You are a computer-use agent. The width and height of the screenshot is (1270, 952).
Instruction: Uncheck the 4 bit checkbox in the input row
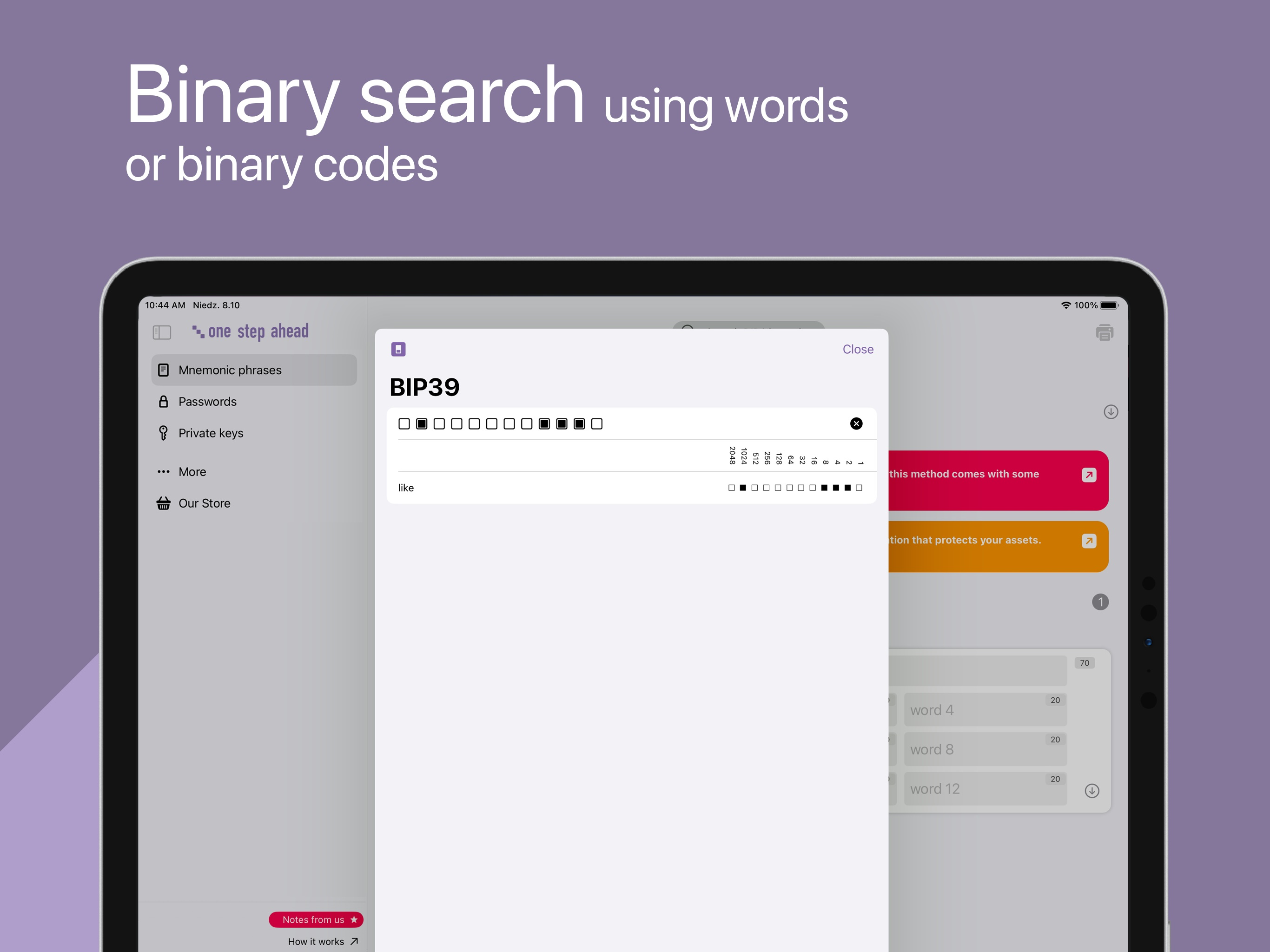tap(562, 424)
